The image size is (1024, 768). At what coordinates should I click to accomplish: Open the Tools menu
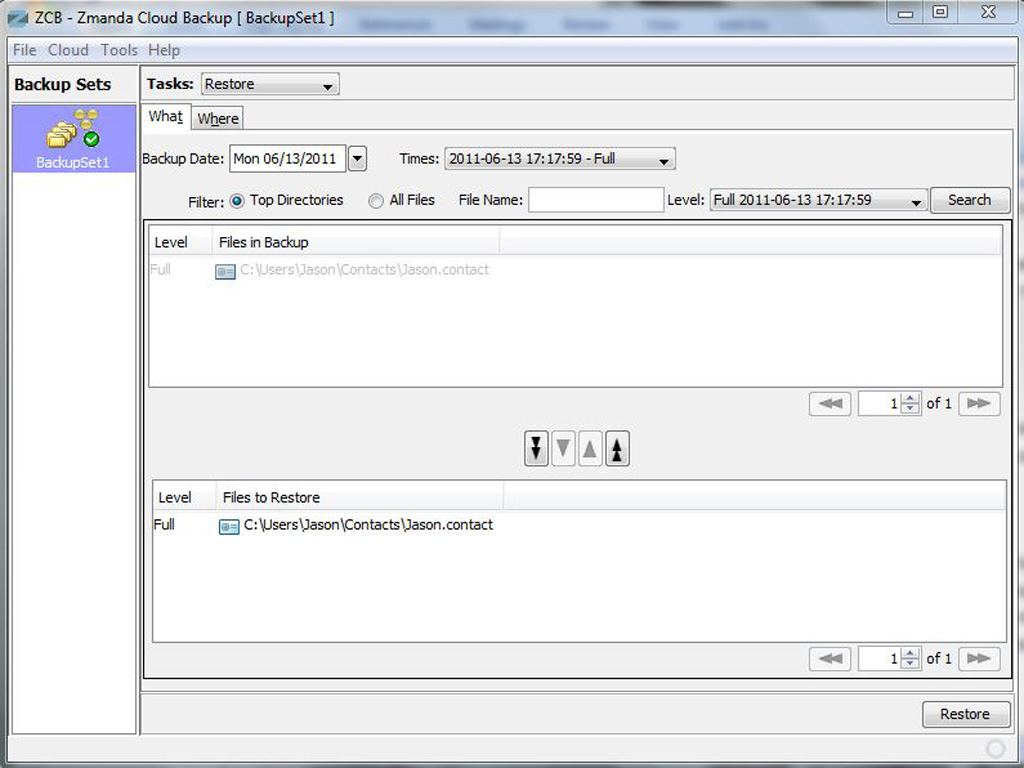[119, 50]
